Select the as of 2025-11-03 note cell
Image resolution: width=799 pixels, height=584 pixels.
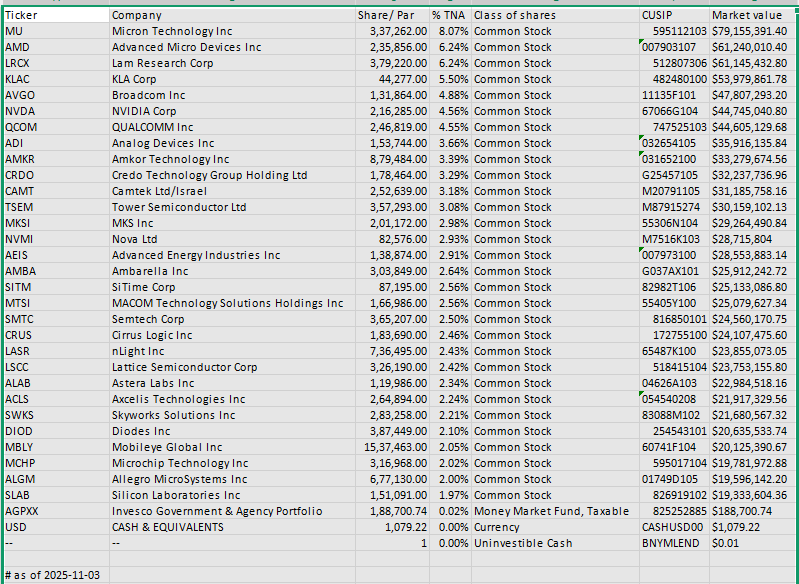pos(55,575)
